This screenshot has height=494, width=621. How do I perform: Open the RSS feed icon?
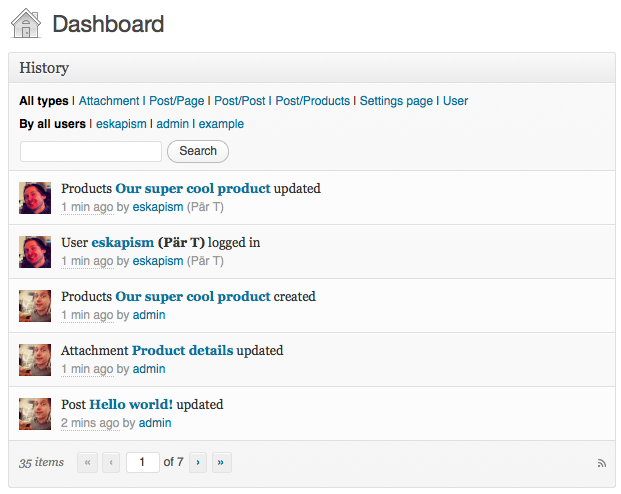[602, 463]
